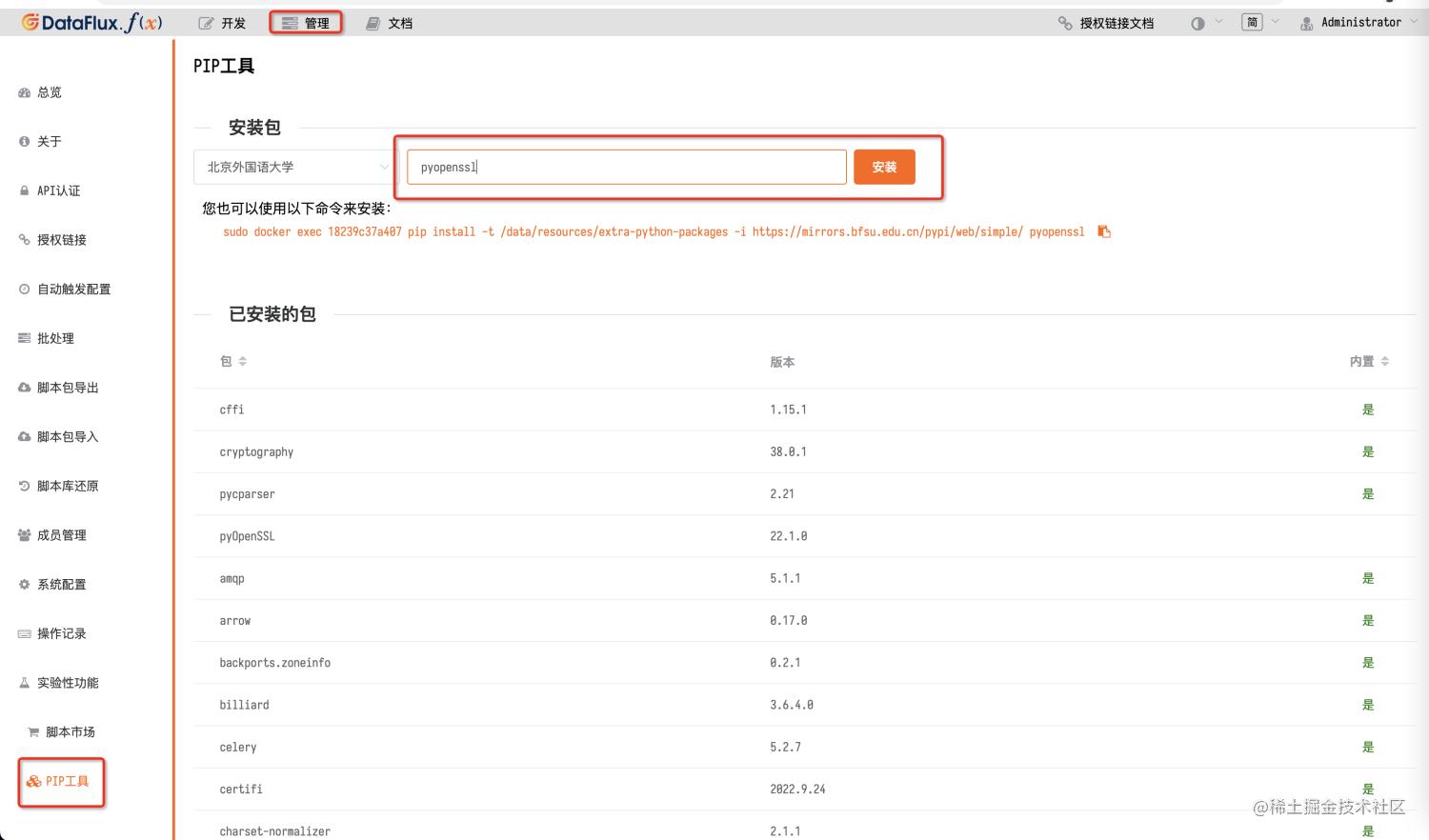The image size is (1429, 840).
Task: Focus the package name input field
Action: pos(627,167)
